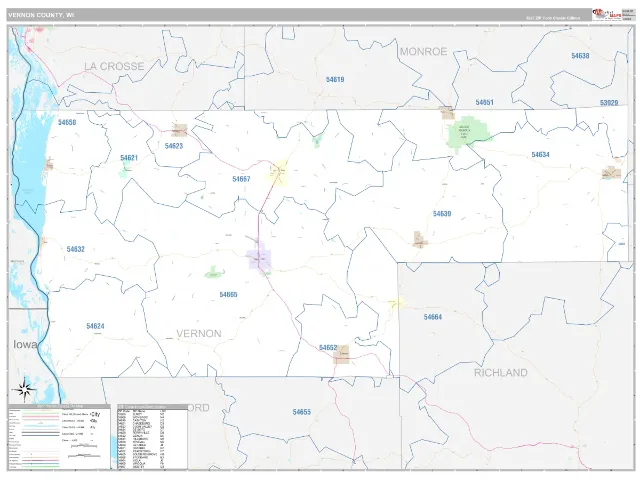Screen dimensions: 640x480
Task: Click ZIP code 54634 label
Action: click(540, 155)
